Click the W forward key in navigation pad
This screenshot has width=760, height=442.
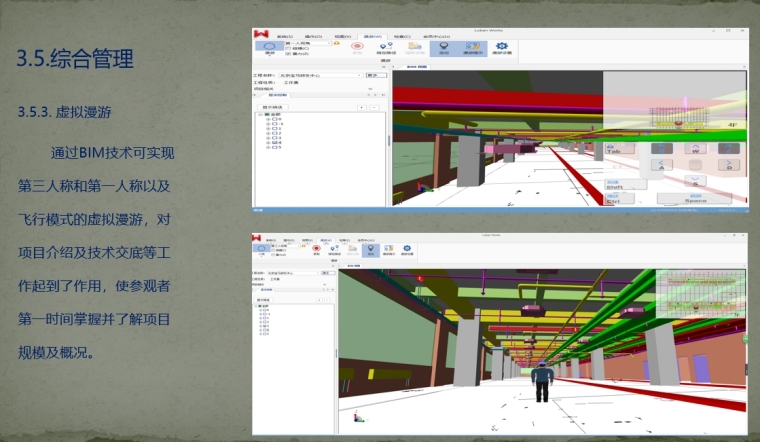pyautogui.click(x=694, y=148)
